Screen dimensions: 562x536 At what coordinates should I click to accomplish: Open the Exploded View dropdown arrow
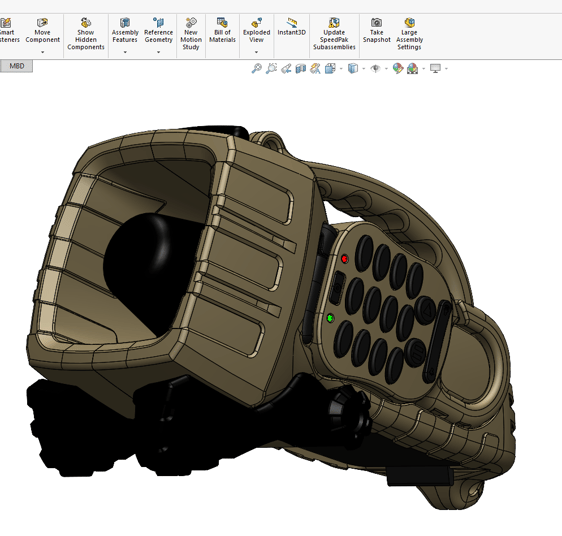pyautogui.click(x=256, y=52)
